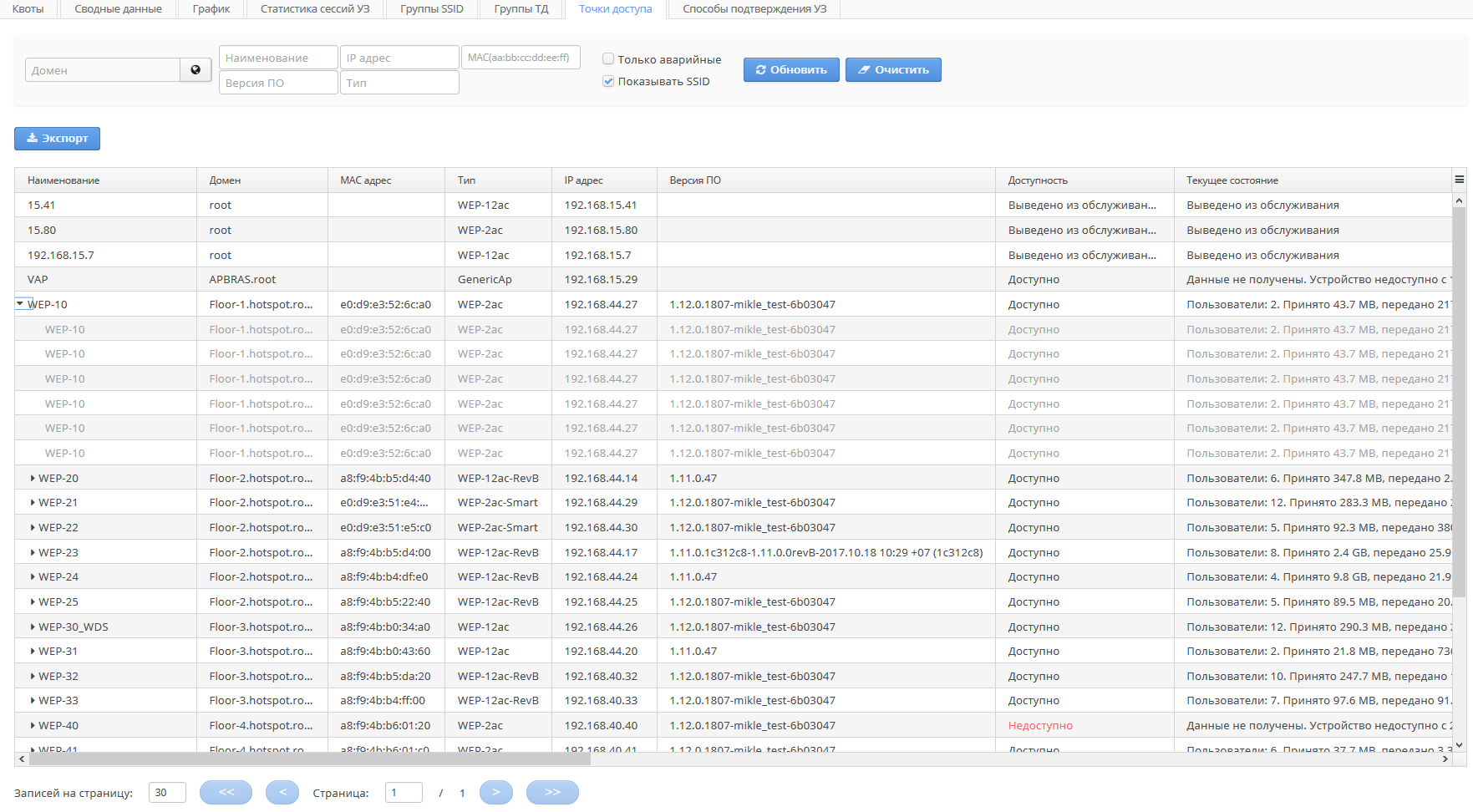Focus the MAC address filter field

(520, 58)
